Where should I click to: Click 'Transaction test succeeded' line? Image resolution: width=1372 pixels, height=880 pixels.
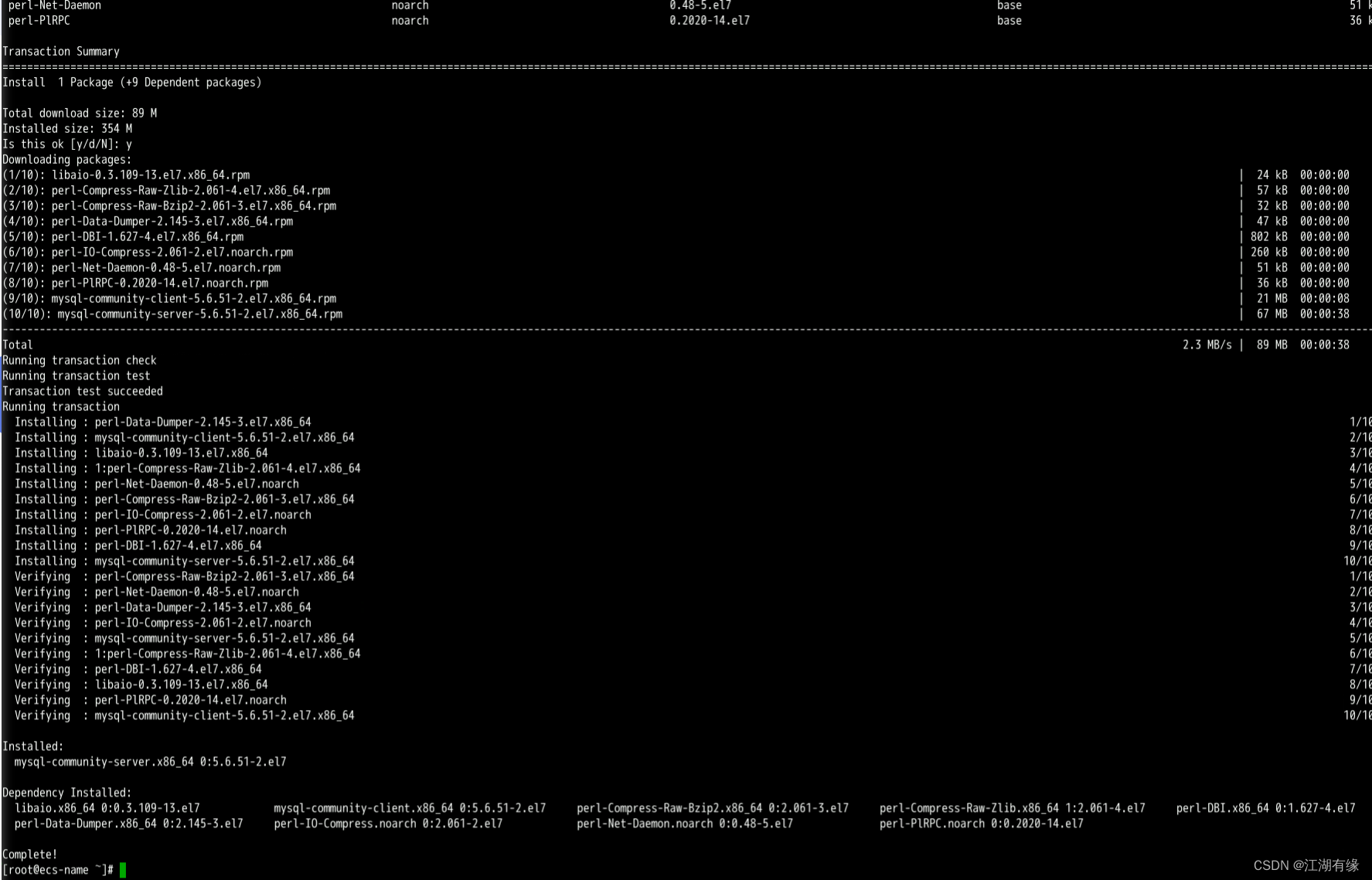pos(83,392)
